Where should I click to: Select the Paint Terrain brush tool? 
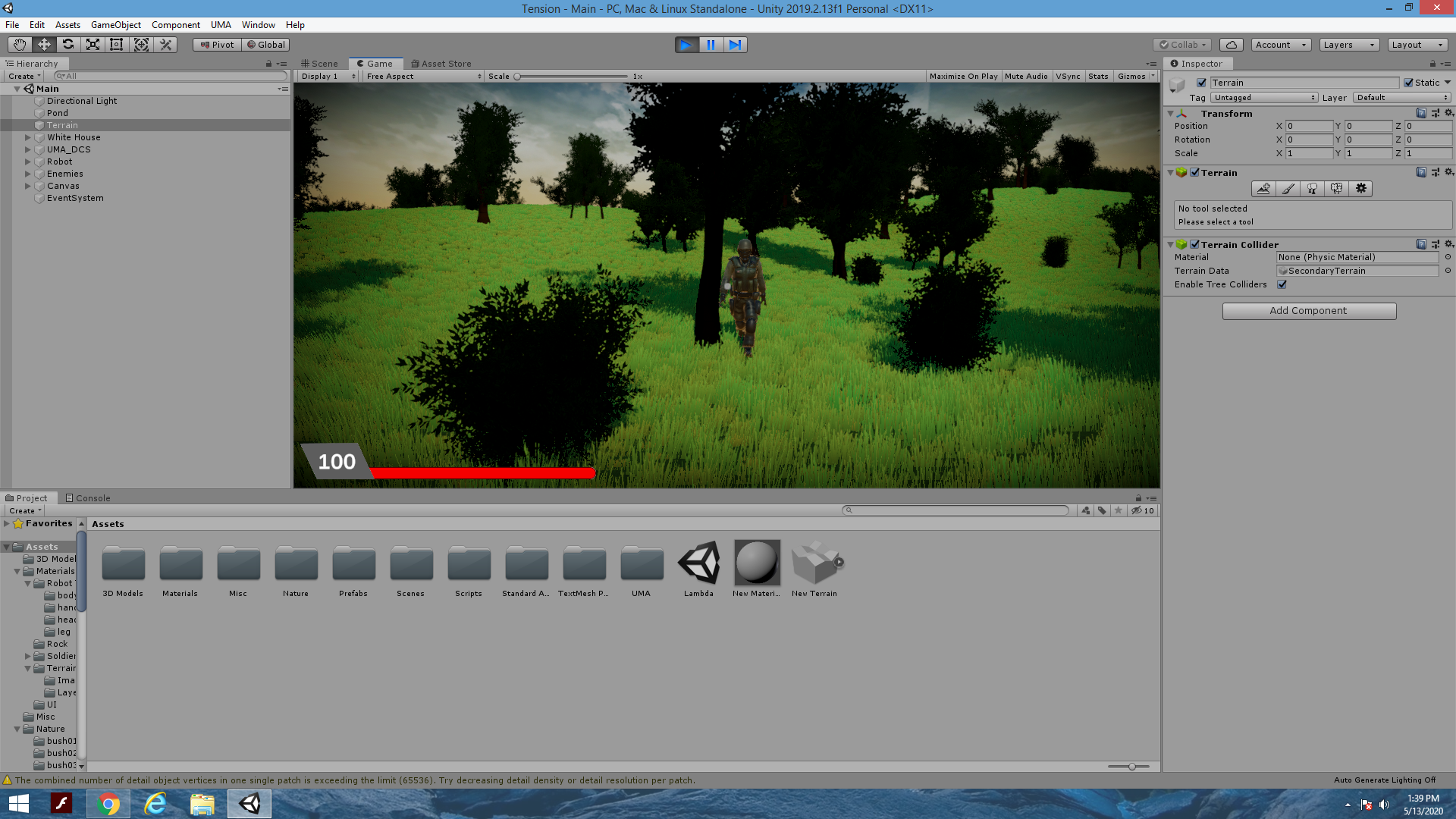[x=1288, y=189]
